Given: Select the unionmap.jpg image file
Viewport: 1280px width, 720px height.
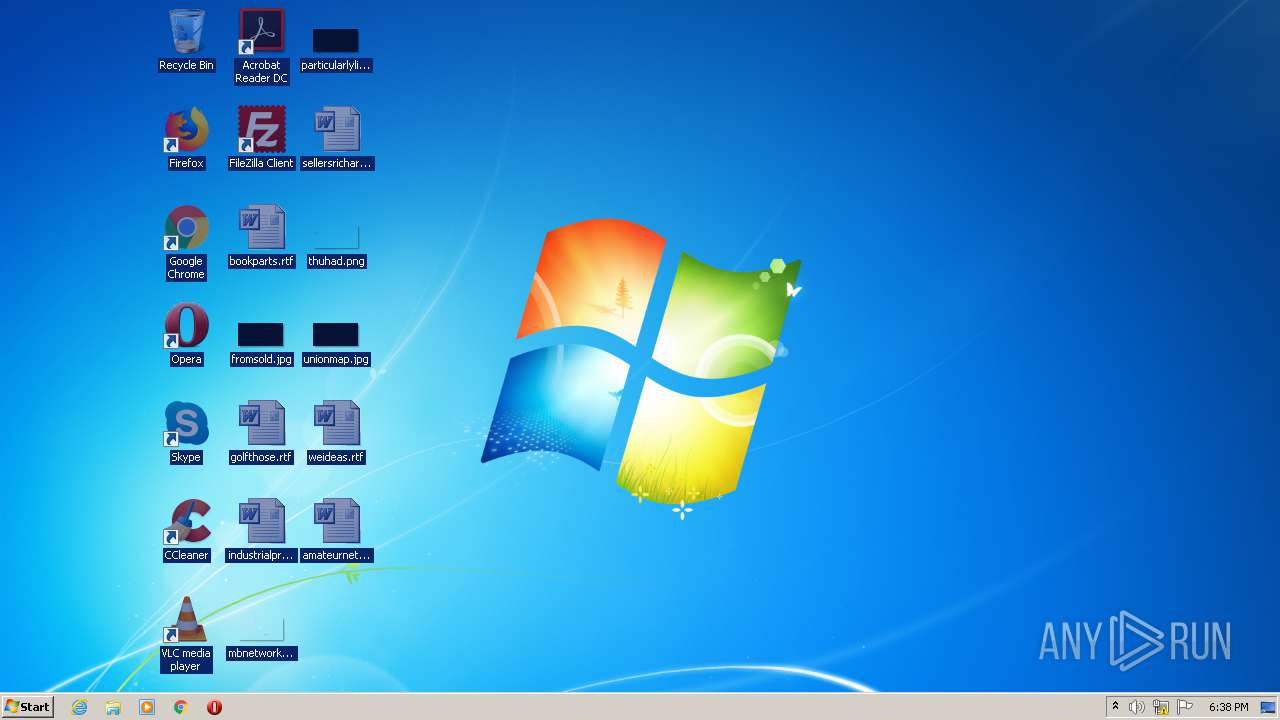Looking at the screenshot, I should [336, 343].
